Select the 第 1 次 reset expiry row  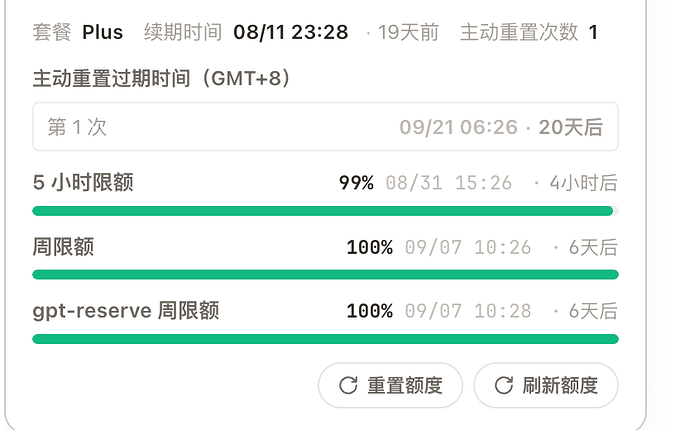click(x=325, y=127)
